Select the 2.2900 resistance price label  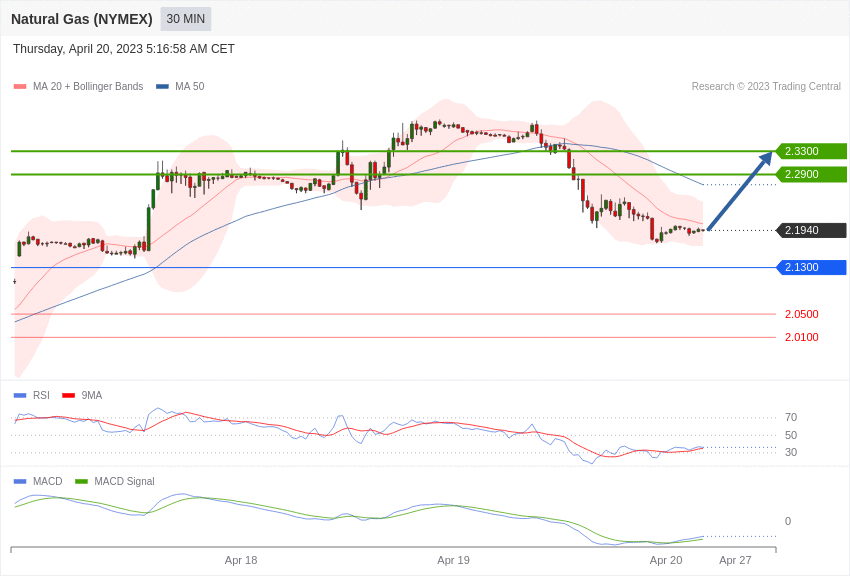click(x=811, y=174)
